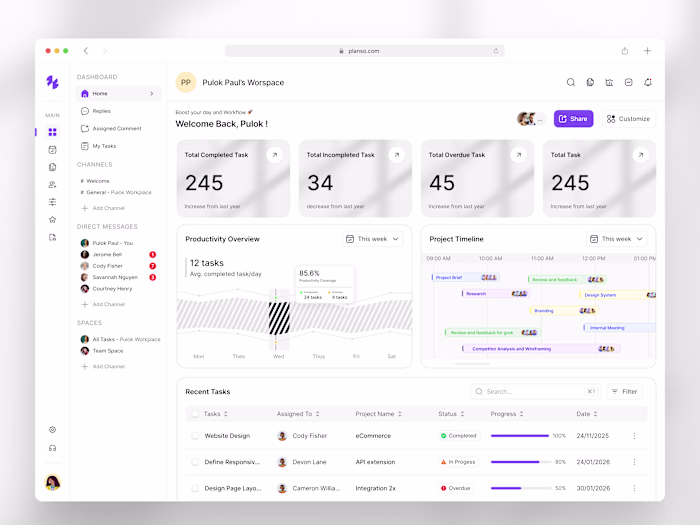
Task: Open Project Timeline This week dropdown
Action: point(617,239)
